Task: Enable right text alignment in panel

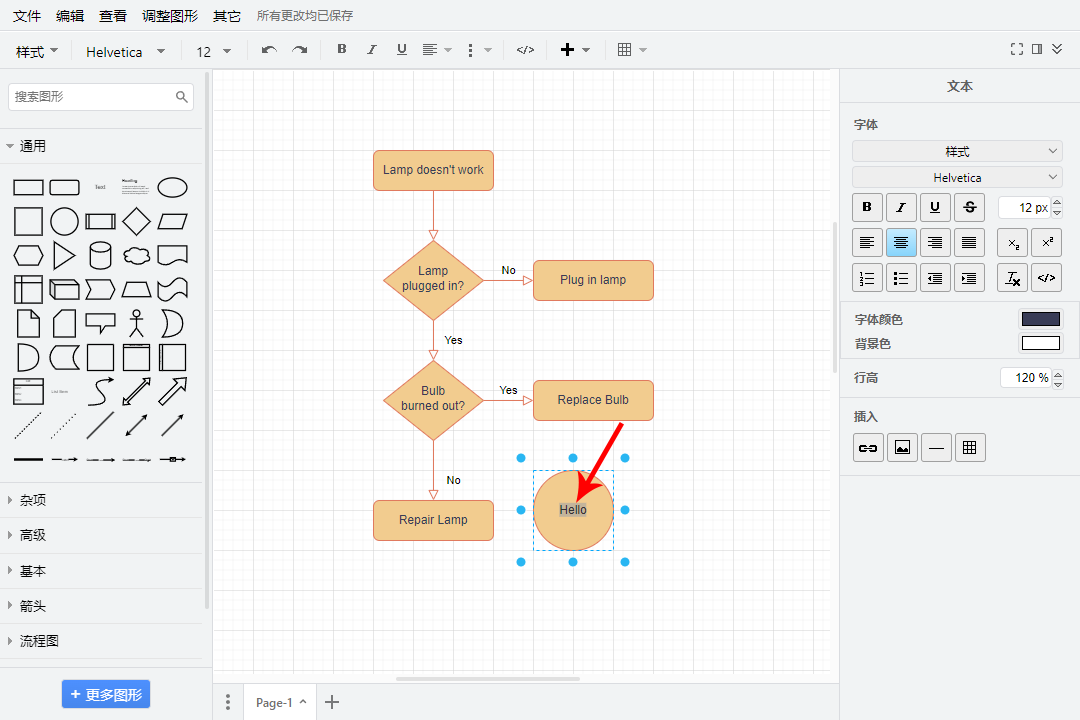Action: coord(935,242)
